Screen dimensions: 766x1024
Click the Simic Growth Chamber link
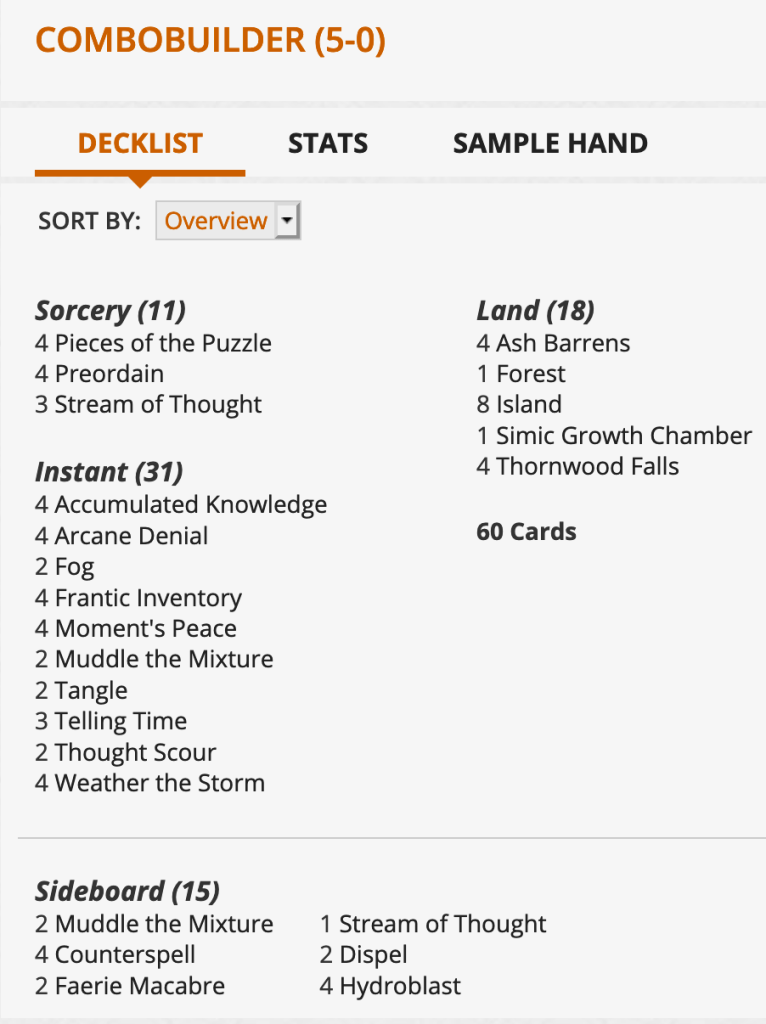coord(624,436)
